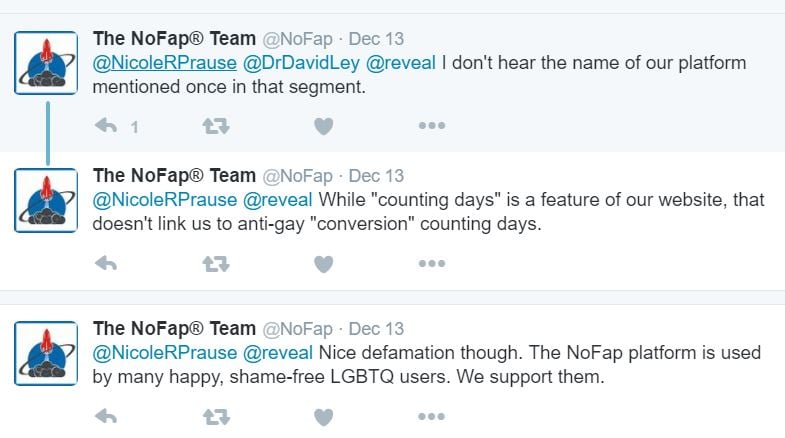The image size is (785, 438).
Task: Open more options on "counting days" tweet
Action: pyautogui.click(x=431, y=264)
